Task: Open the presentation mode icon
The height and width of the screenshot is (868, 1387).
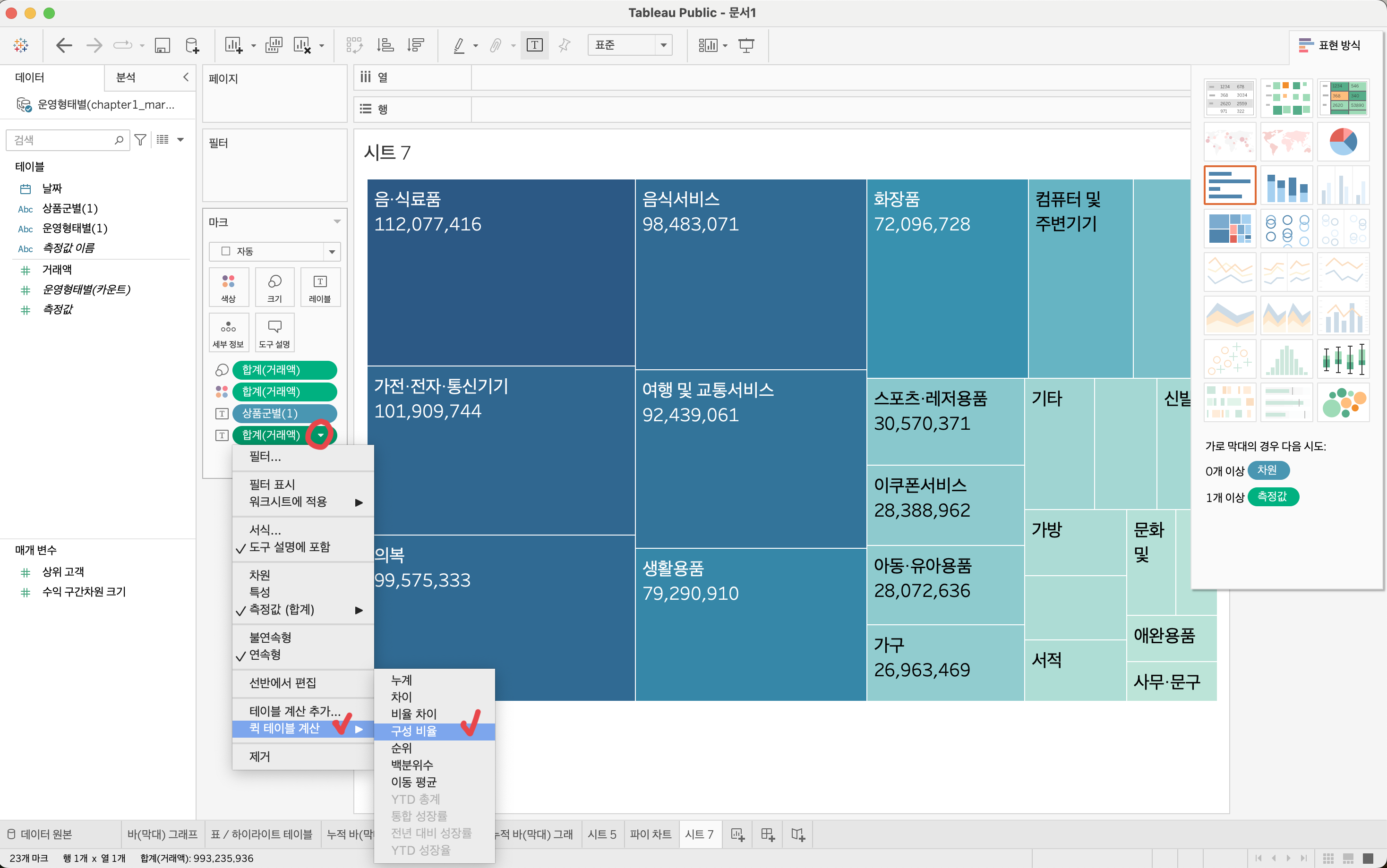Action: (x=746, y=45)
